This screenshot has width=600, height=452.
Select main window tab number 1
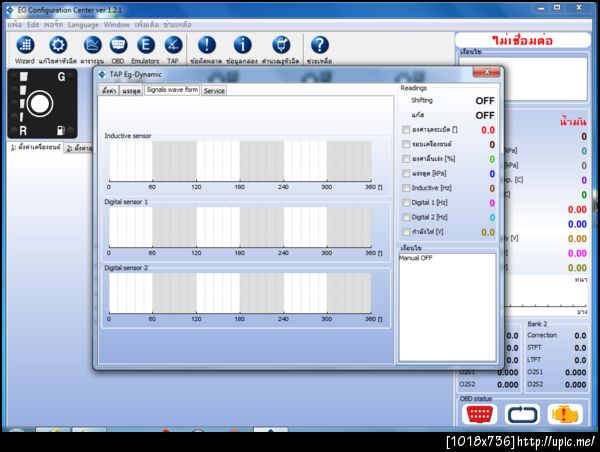coord(36,147)
